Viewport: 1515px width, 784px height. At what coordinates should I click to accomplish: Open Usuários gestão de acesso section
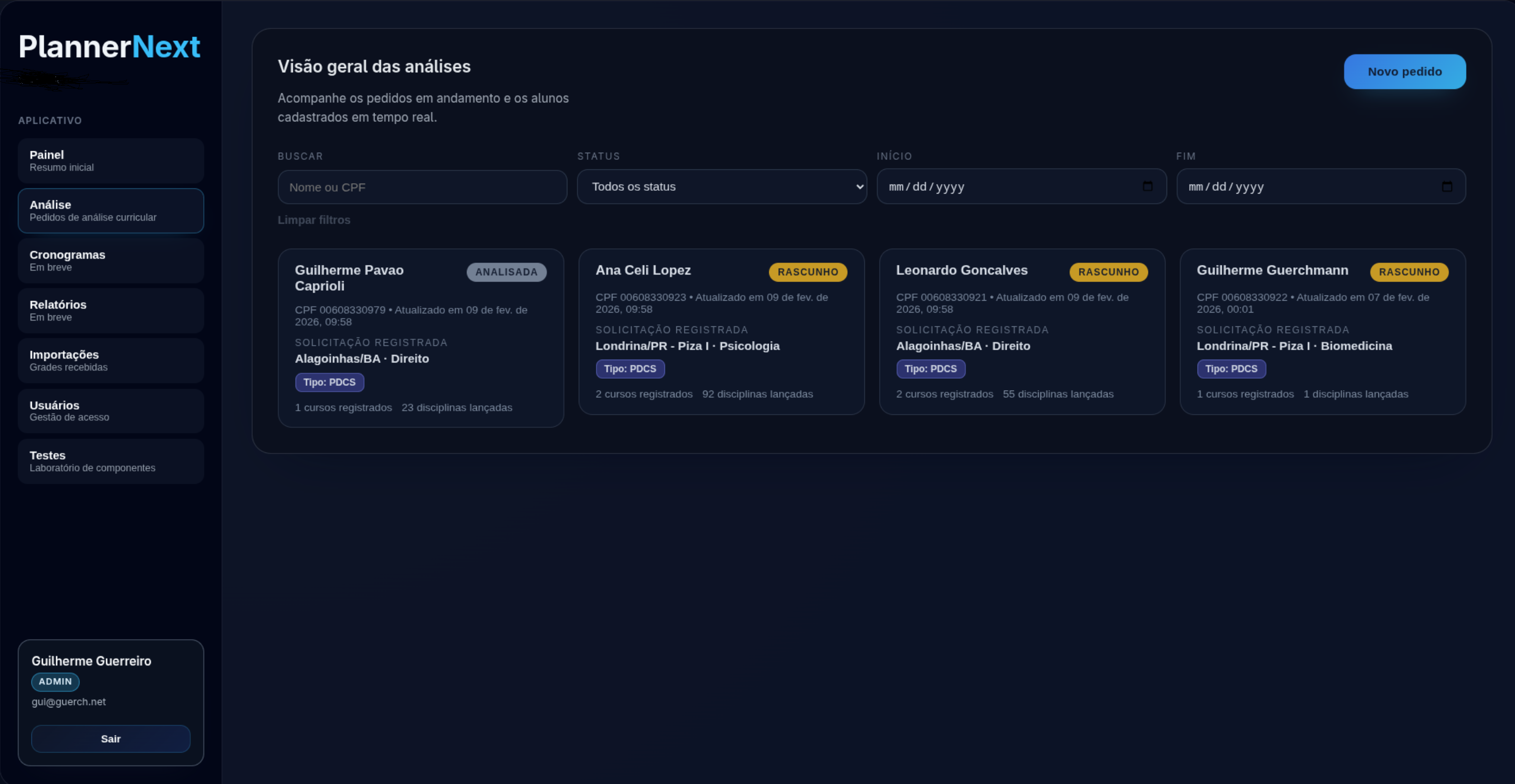point(110,410)
